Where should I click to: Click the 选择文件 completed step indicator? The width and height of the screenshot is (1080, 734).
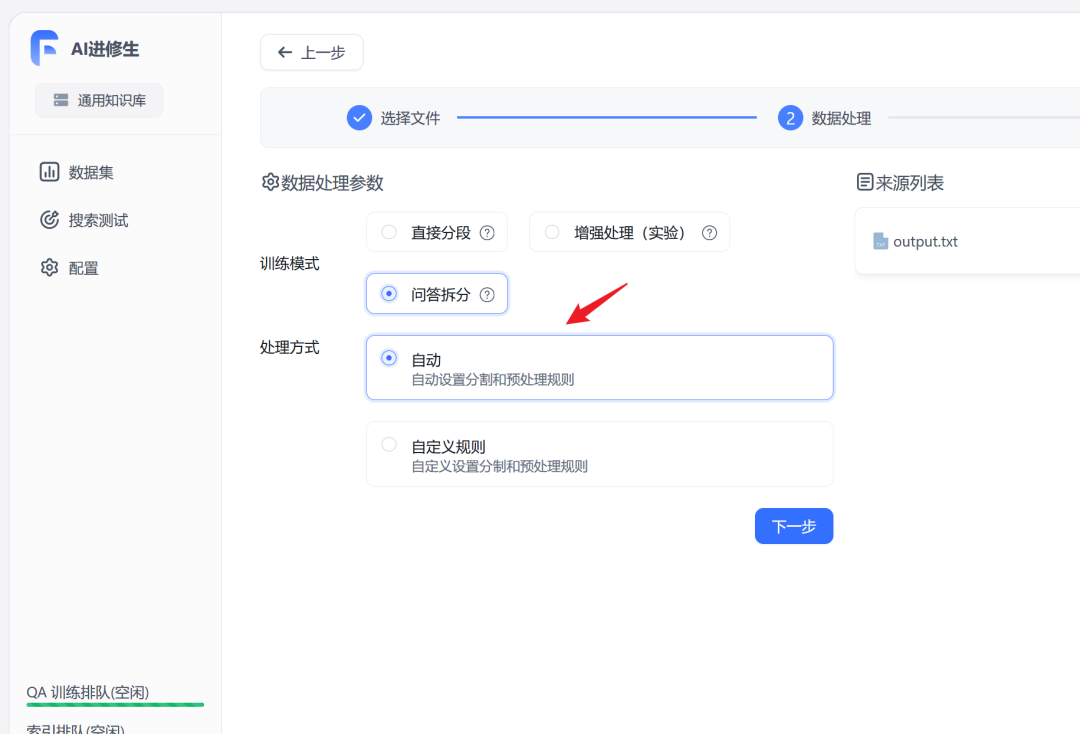(359, 118)
